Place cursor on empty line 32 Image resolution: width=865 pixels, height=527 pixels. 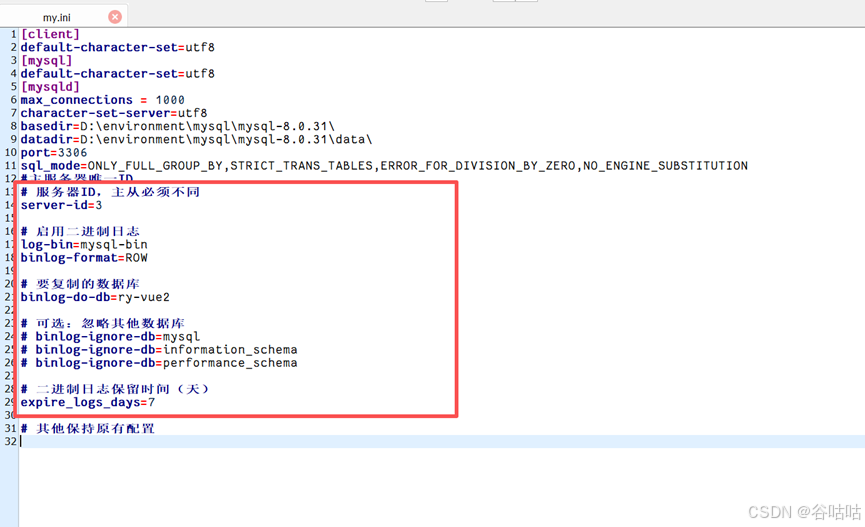tap(441, 441)
